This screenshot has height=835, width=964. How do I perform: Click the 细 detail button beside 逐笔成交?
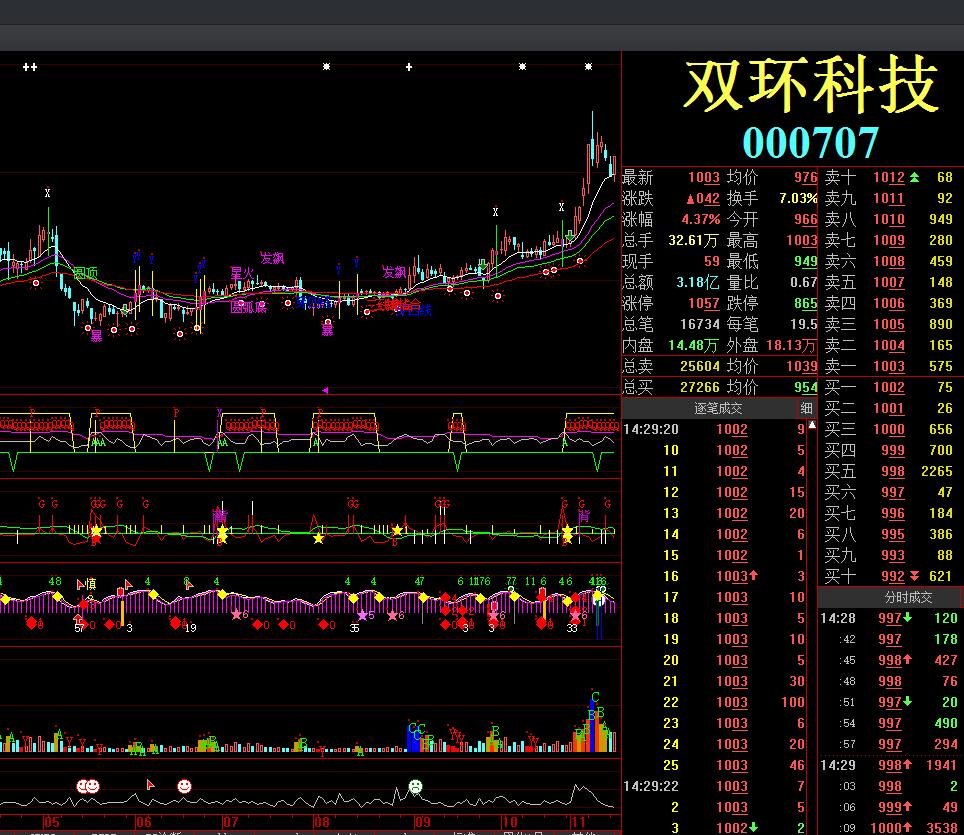[806, 408]
